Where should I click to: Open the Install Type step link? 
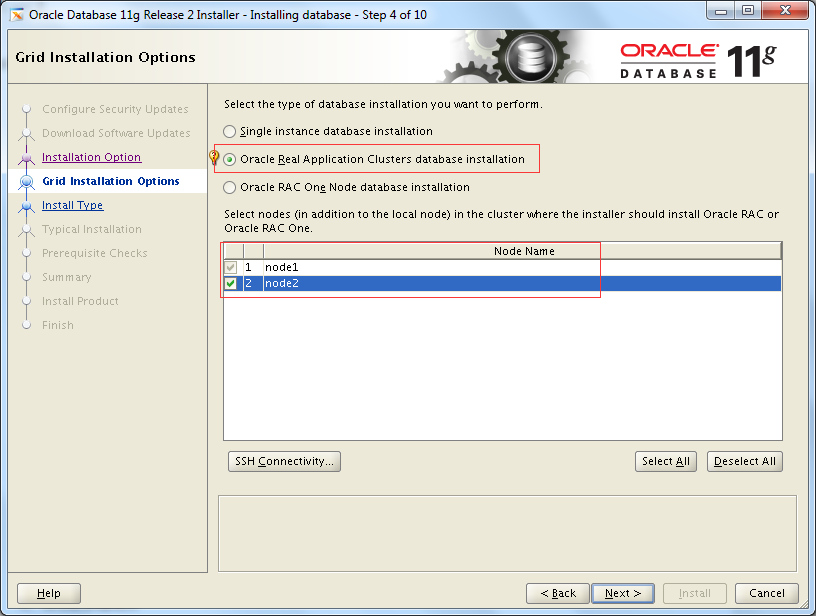point(73,205)
